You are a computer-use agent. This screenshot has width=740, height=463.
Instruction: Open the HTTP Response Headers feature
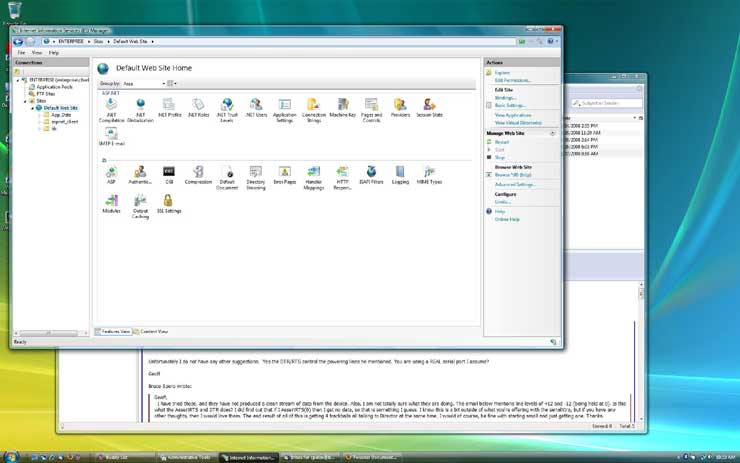(x=343, y=177)
